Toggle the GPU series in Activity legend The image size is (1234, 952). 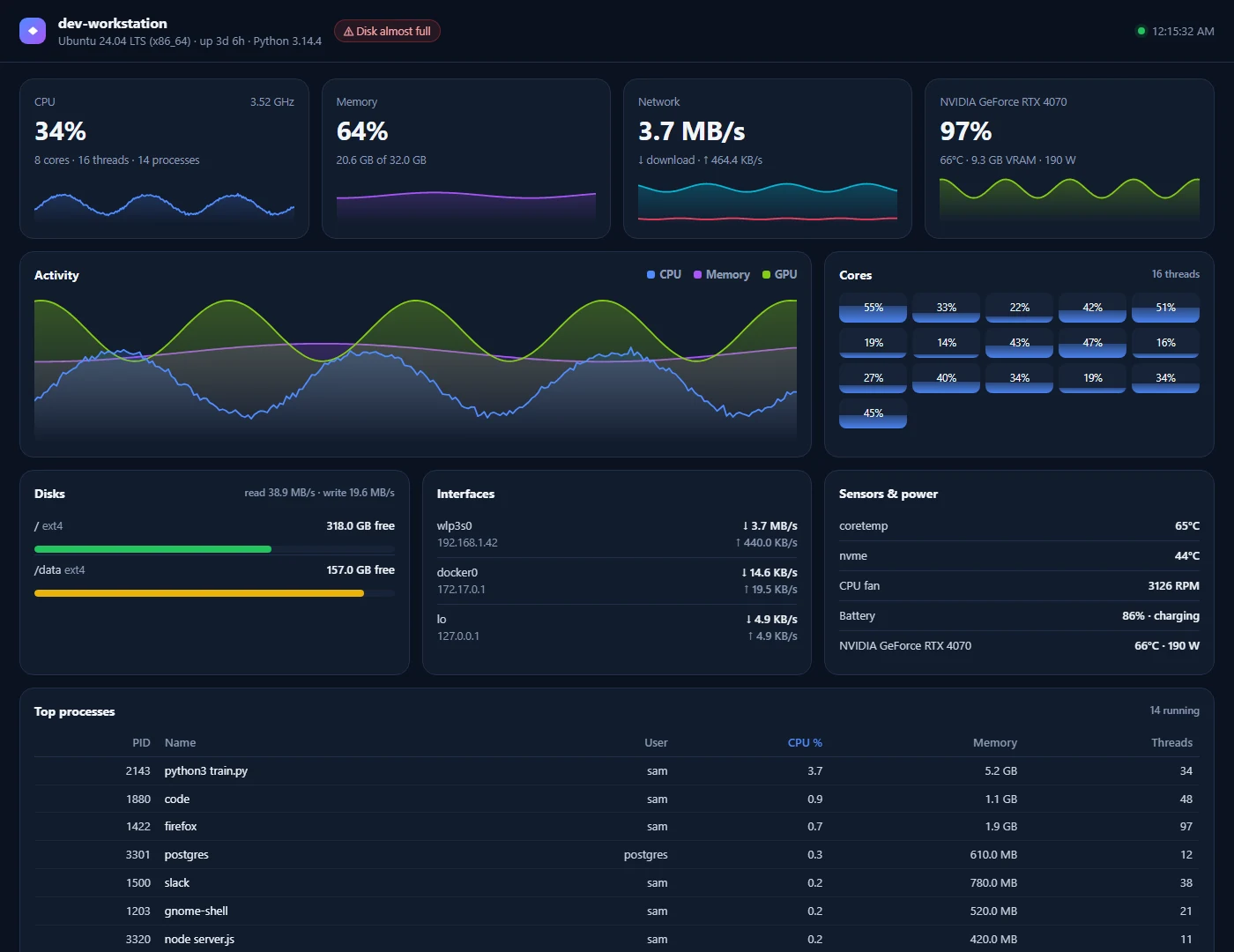coord(779,275)
